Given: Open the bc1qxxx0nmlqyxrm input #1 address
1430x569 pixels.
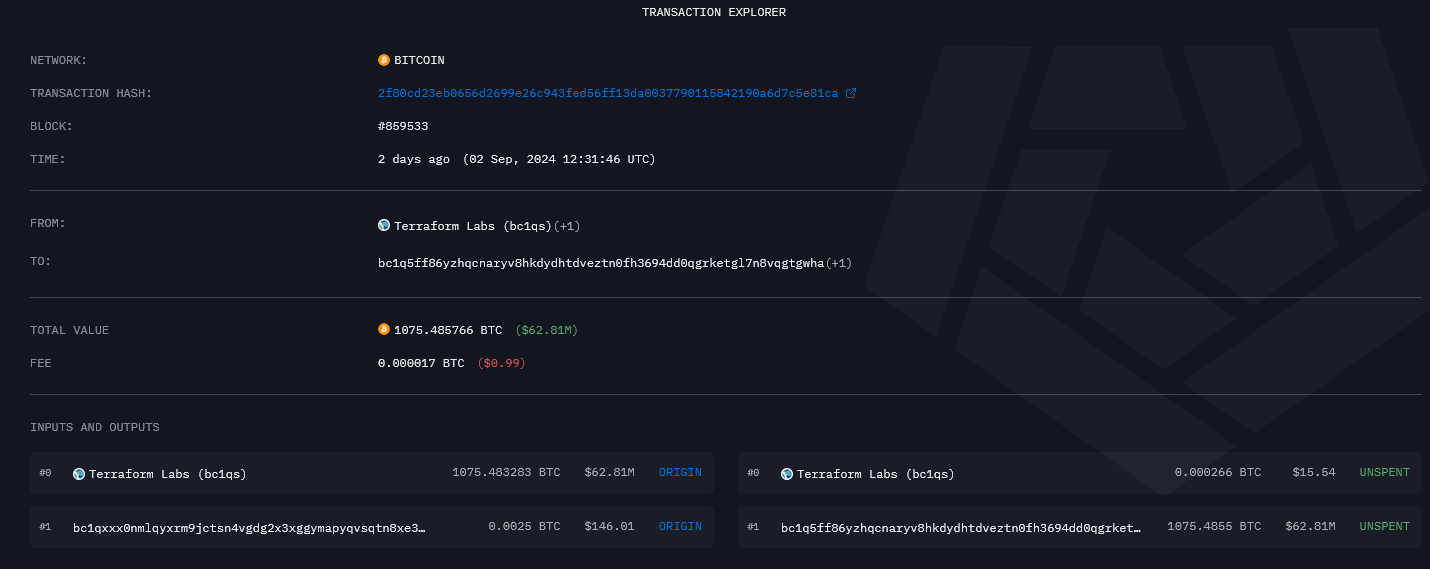Looking at the screenshot, I should [249, 527].
